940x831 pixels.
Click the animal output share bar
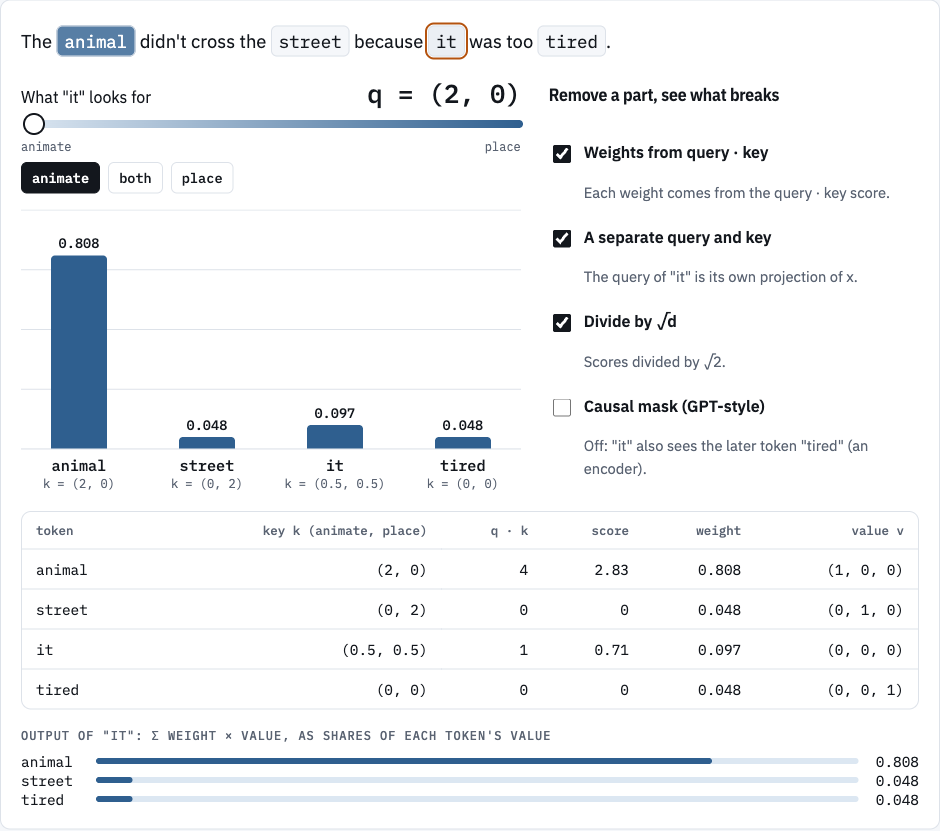tap(477, 761)
